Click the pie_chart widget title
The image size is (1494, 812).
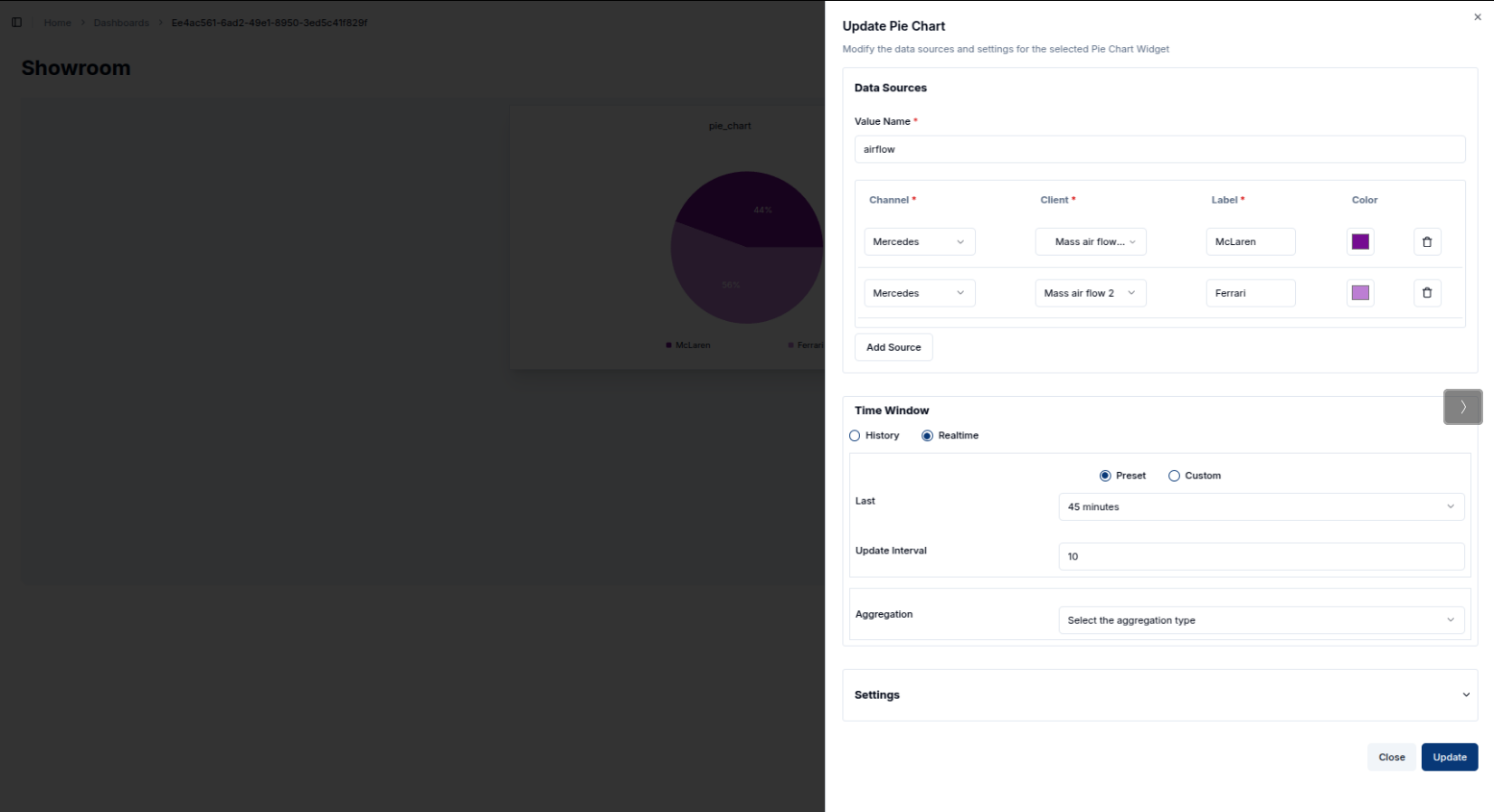(730, 126)
